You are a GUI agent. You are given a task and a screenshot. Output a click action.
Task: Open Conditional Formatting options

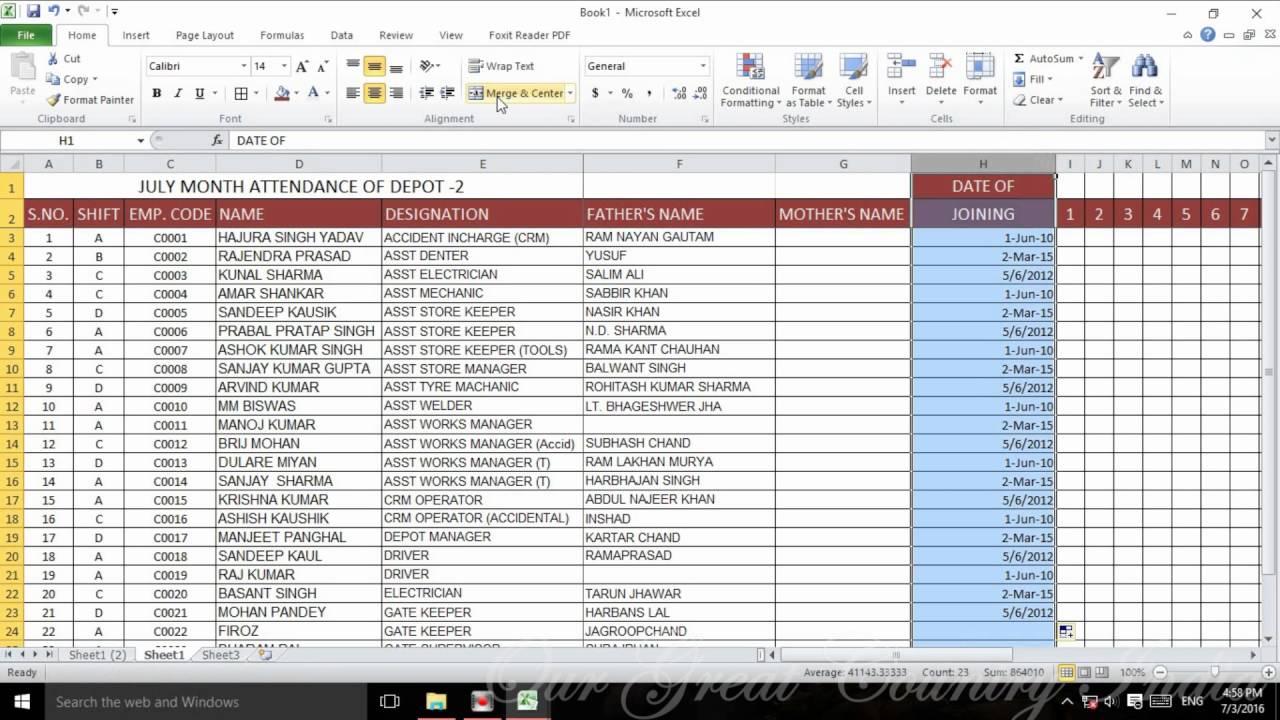pyautogui.click(x=750, y=80)
